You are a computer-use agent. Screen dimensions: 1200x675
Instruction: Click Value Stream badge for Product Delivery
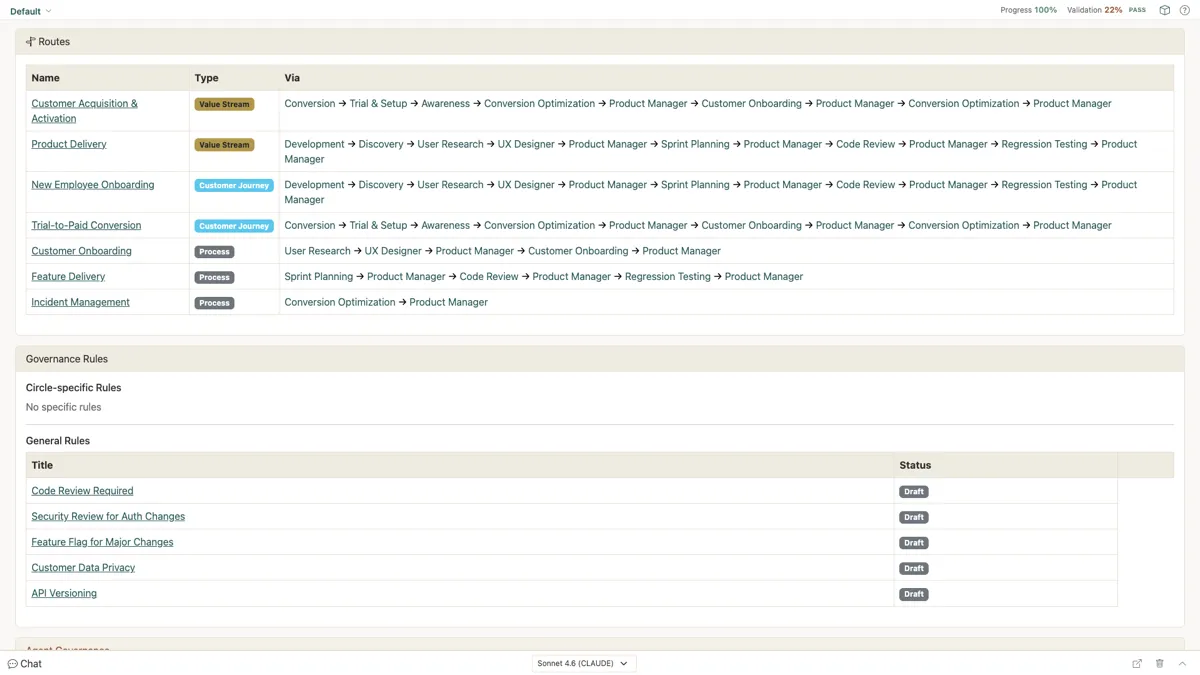(x=224, y=145)
